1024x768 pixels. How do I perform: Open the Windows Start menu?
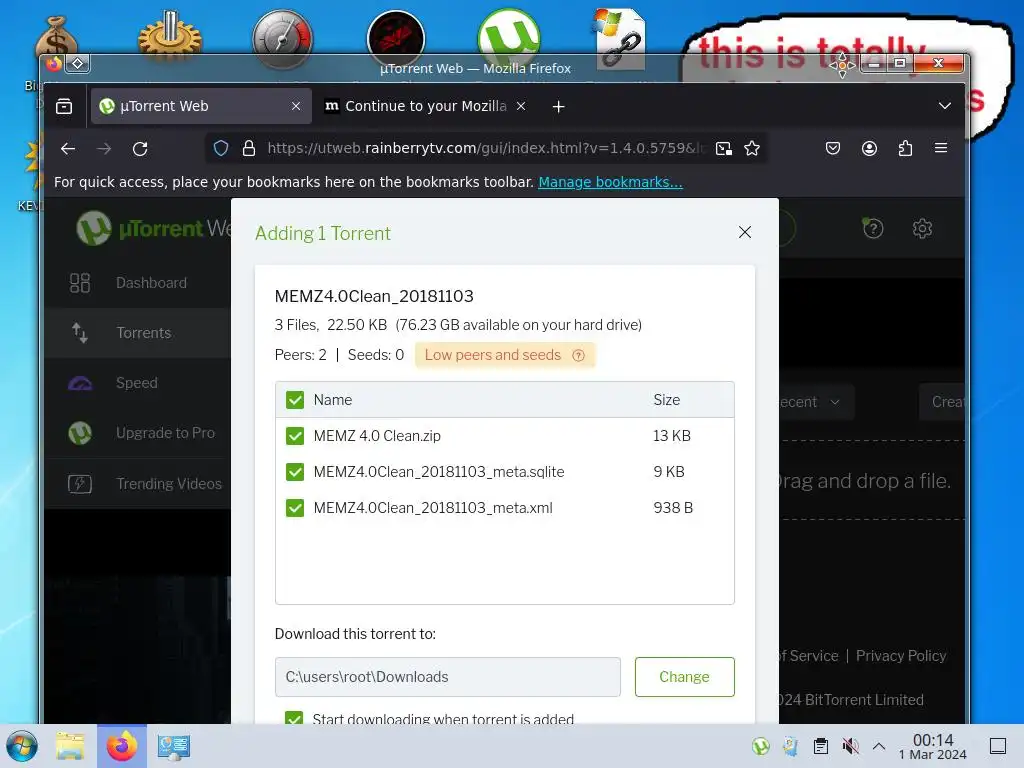22,746
